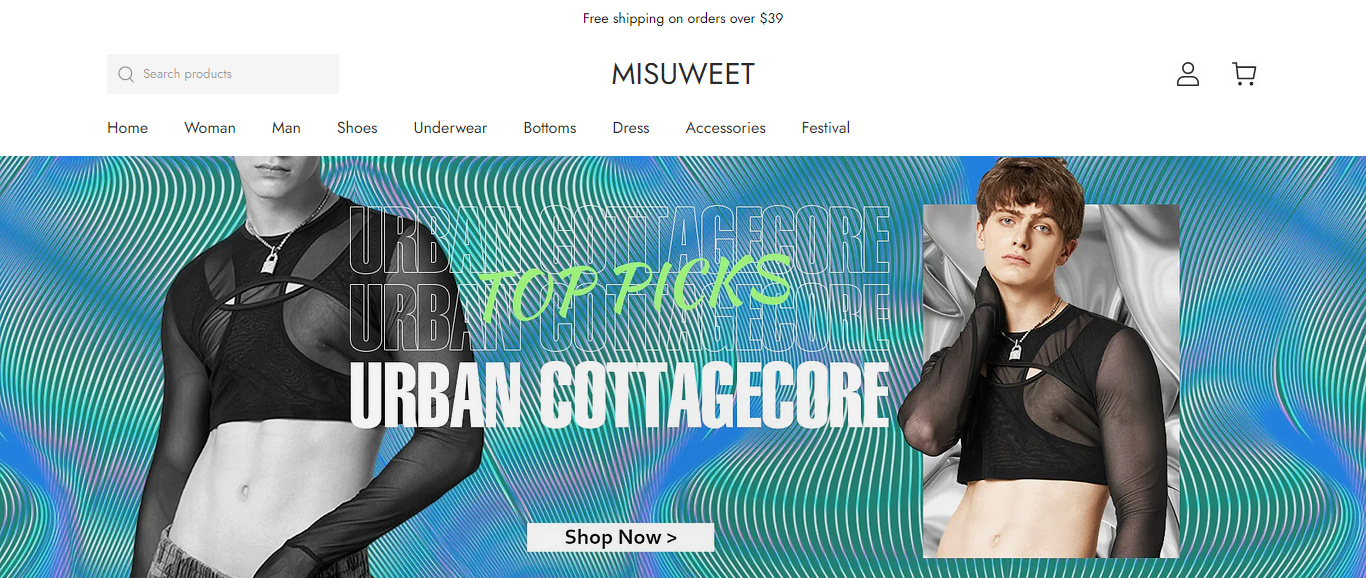Click the search magnifier icon
Image resolution: width=1366 pixels, height=578 pixels.
tap(126, 74)
